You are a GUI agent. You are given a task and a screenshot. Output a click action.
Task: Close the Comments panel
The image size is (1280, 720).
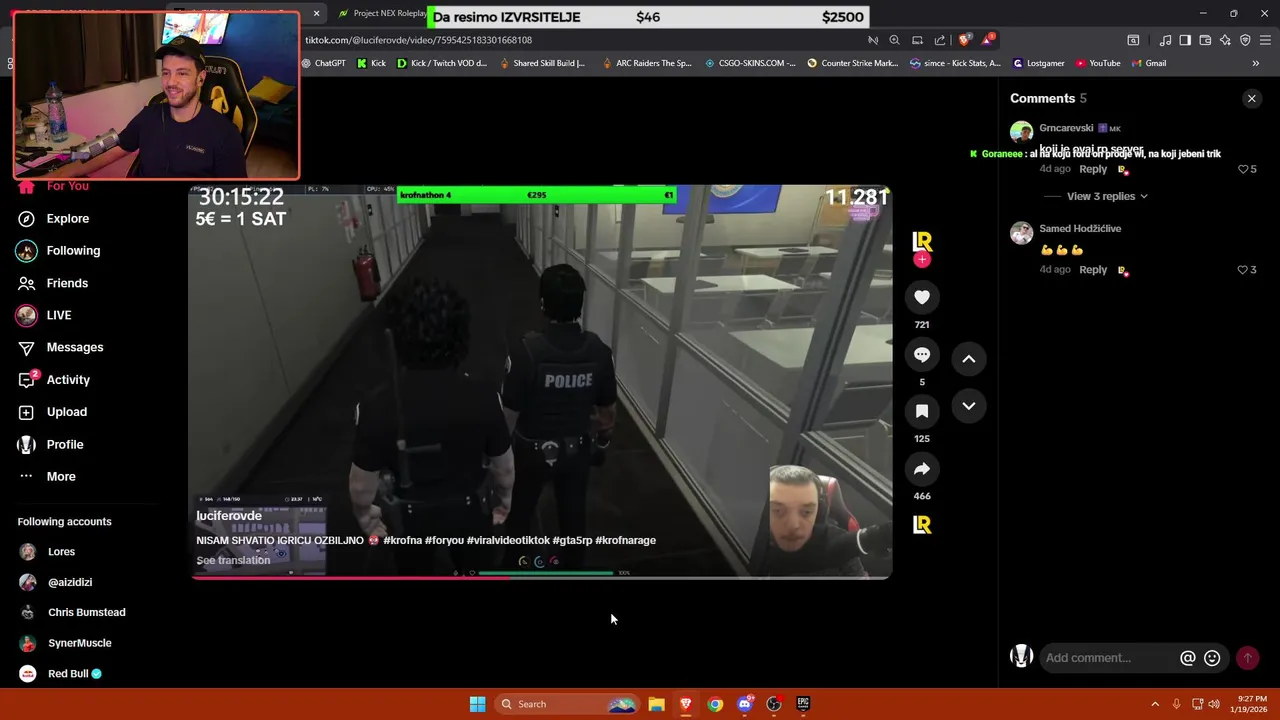pyautogui.click(x=1251, y=98)
